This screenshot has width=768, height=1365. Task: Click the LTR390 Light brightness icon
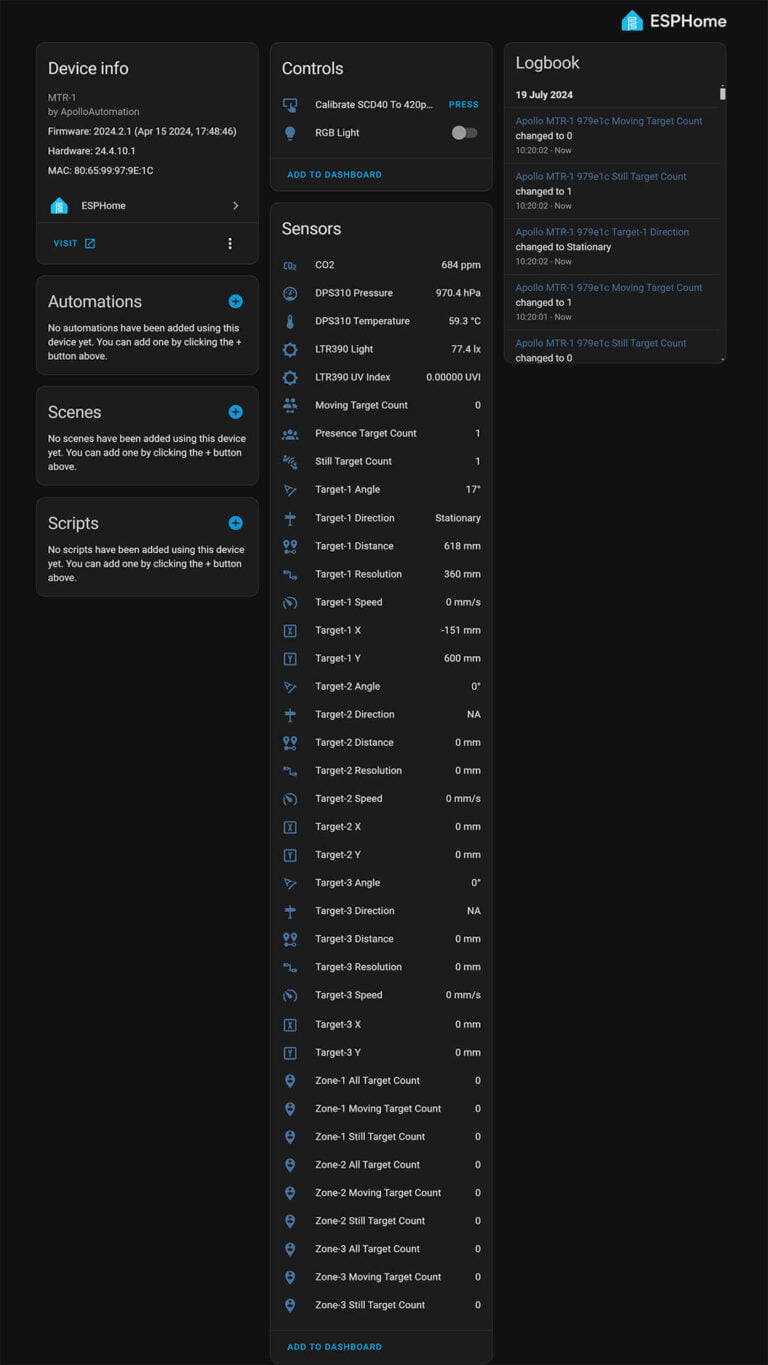[x=290, y=350]
